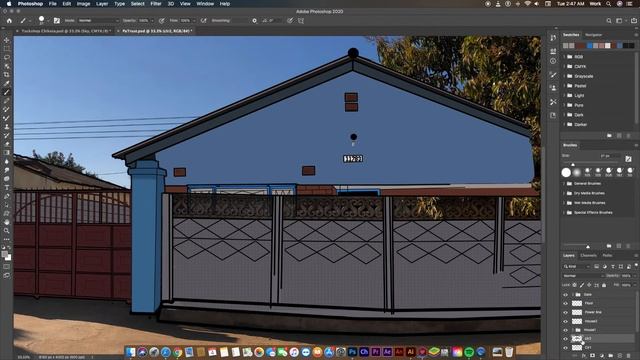Toggle airbrush build-up icon
The image size is (640, 360).
pyautogui.click(x=204, y=20)
